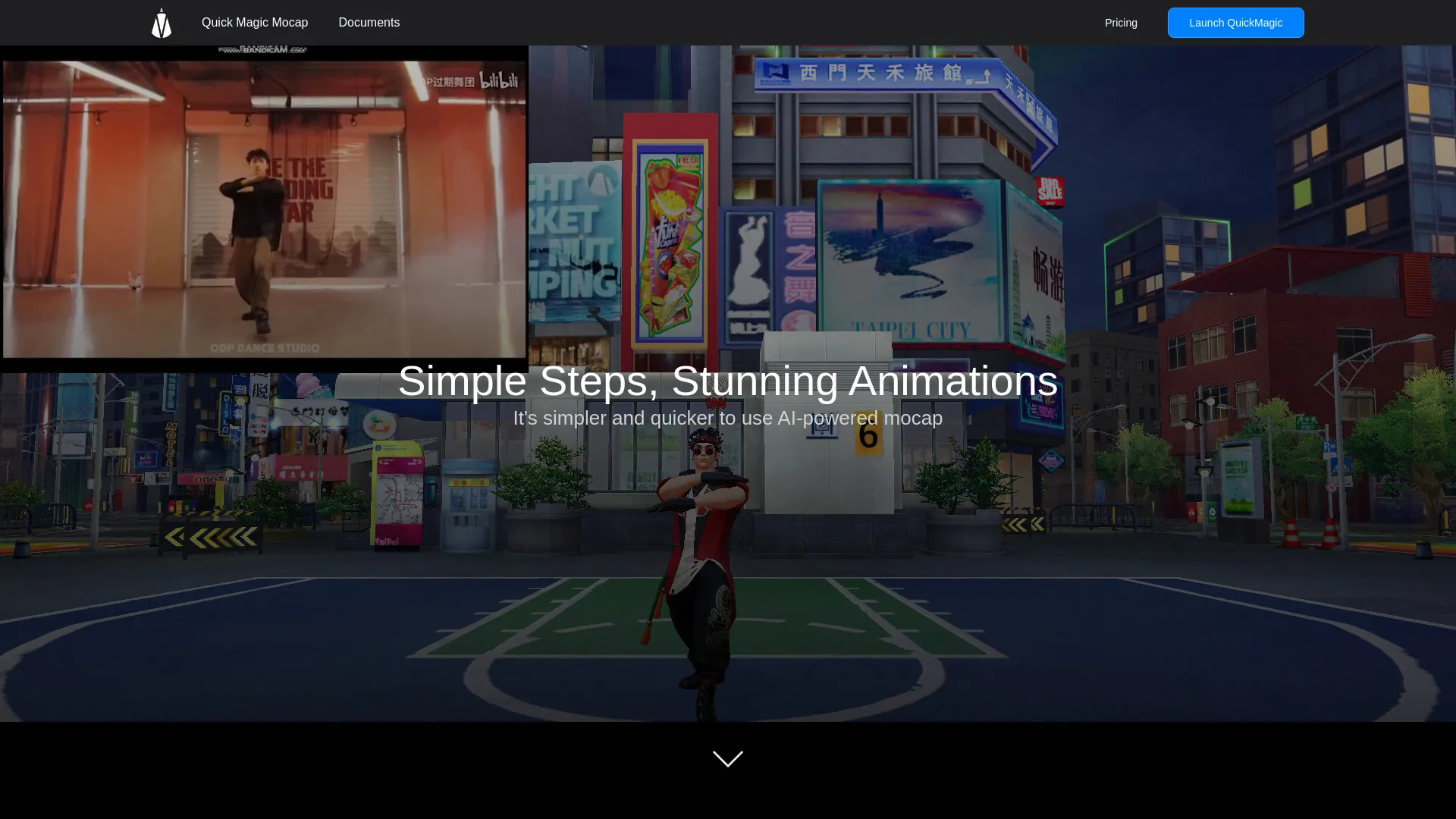
Task: Click the downward chevron to scroll to next section
Action: coord(727,758)
